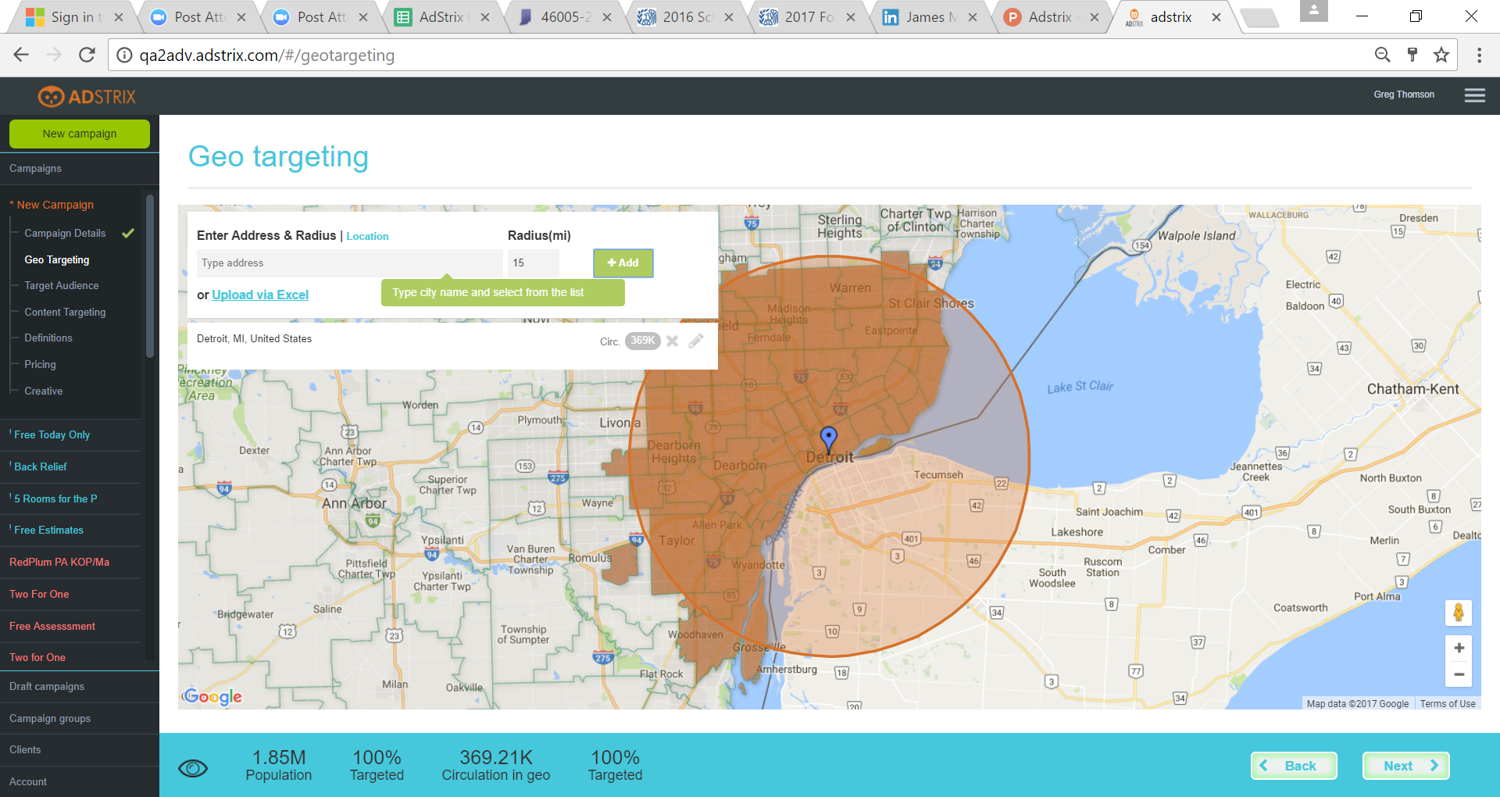Viewport: 1500px width, 797px height.
Task: Click the key icon in address bar
Action: click(1412, 55)
